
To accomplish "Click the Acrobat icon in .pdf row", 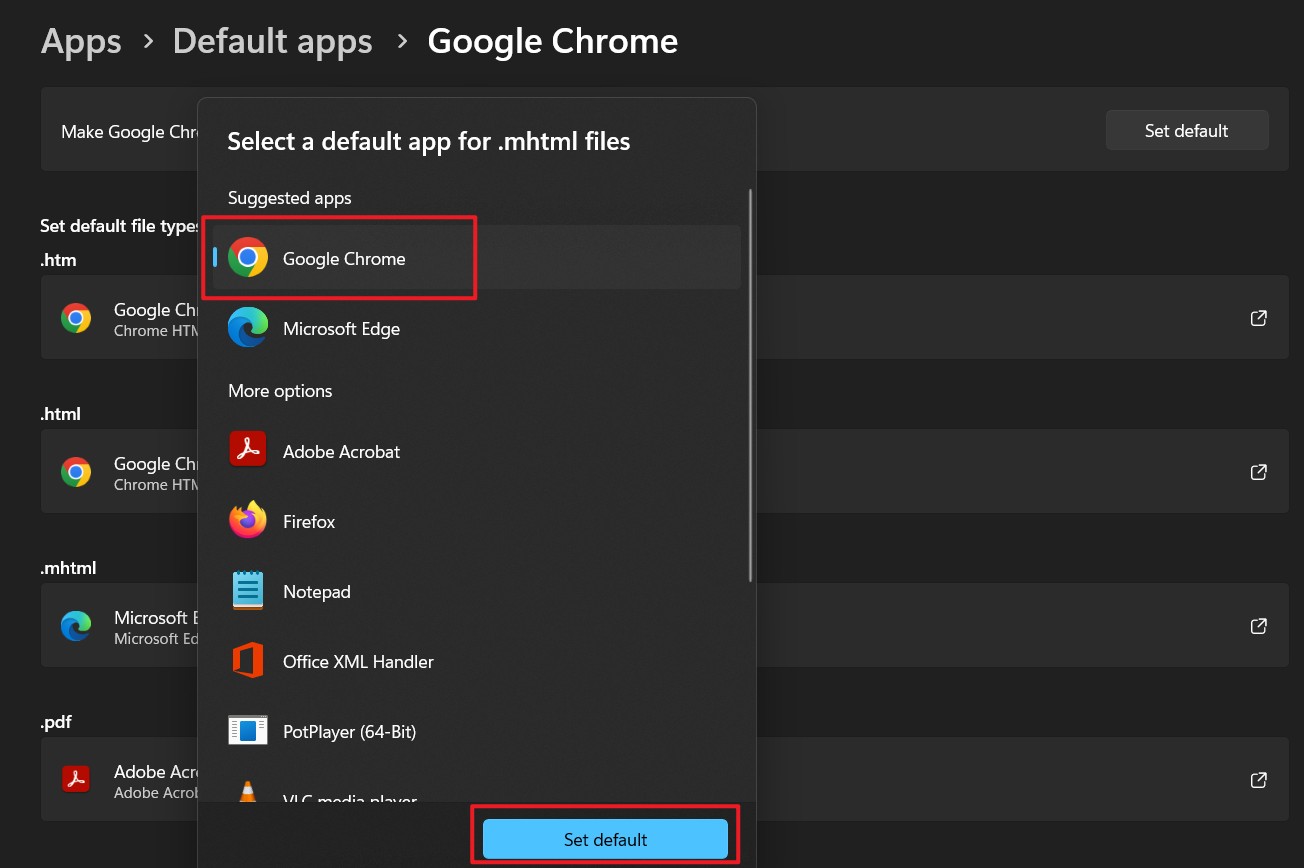I will click(x=76, y=779).
